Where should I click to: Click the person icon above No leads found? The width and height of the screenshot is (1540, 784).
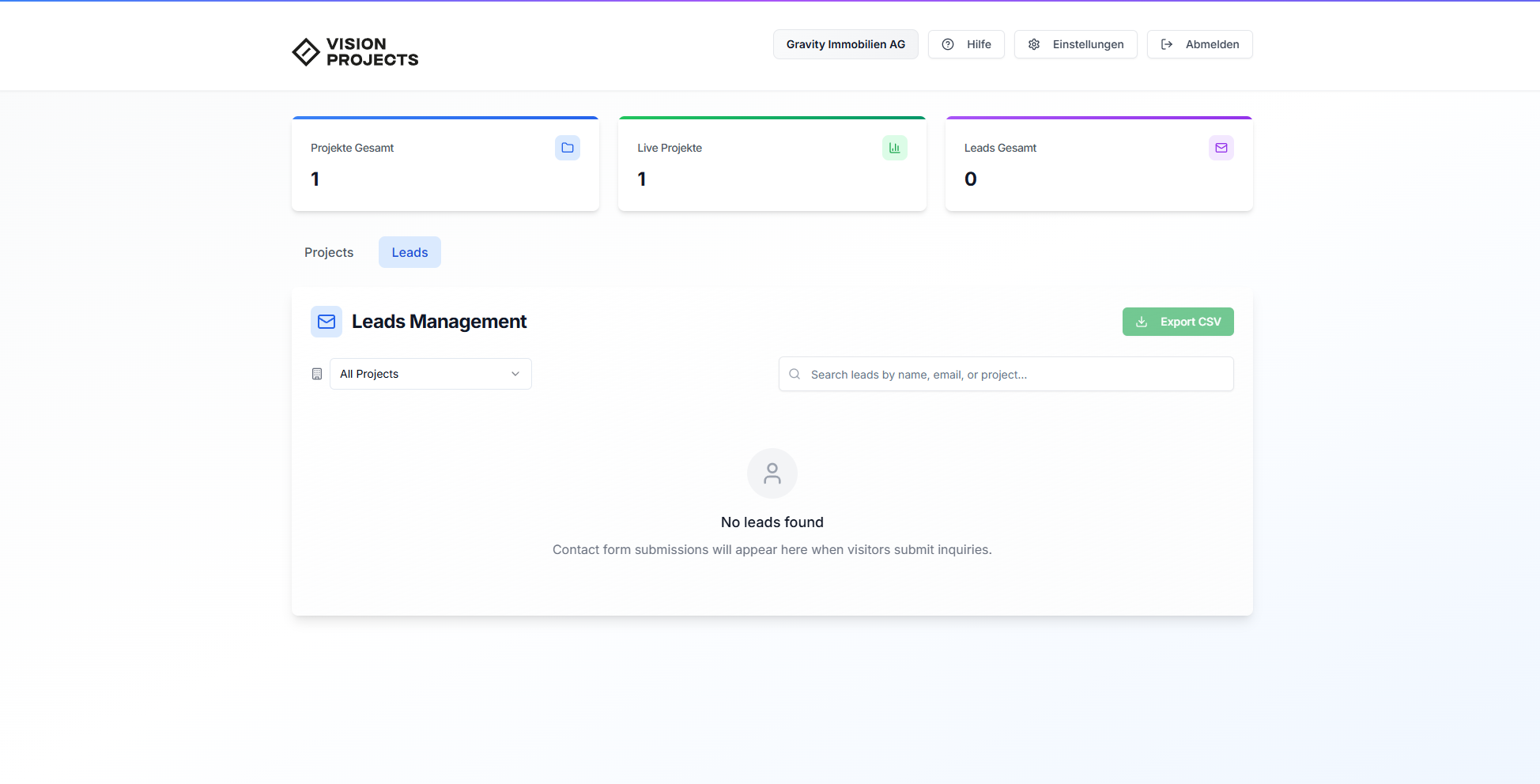pyautogui.click(x=772, y=473)
